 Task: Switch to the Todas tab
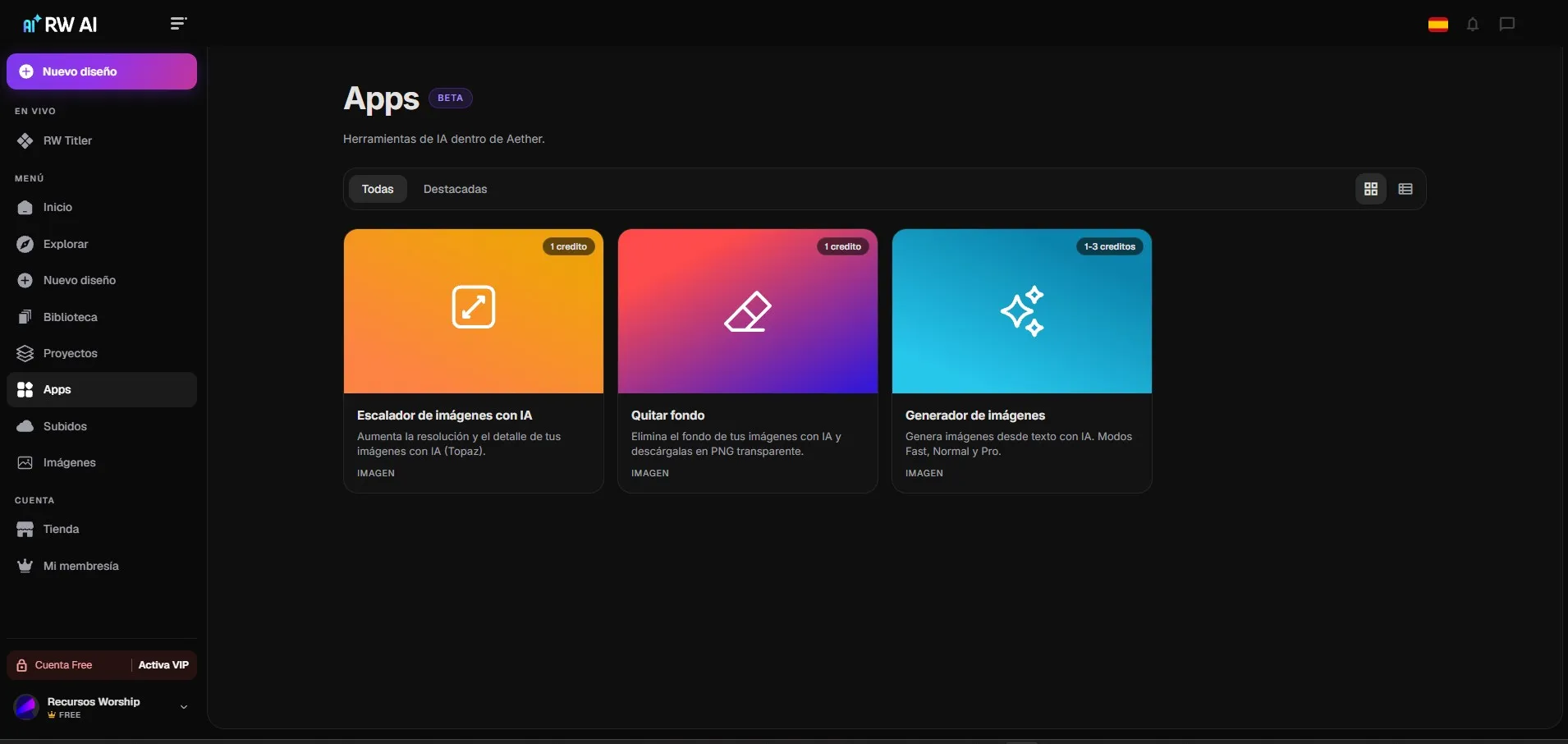pos(378,189)
